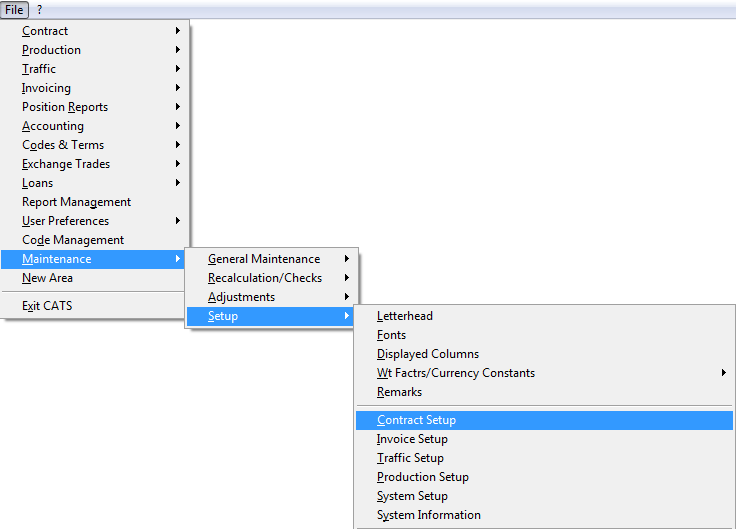Open the question mark help menu
736x529 pixels.
(39, 9)
